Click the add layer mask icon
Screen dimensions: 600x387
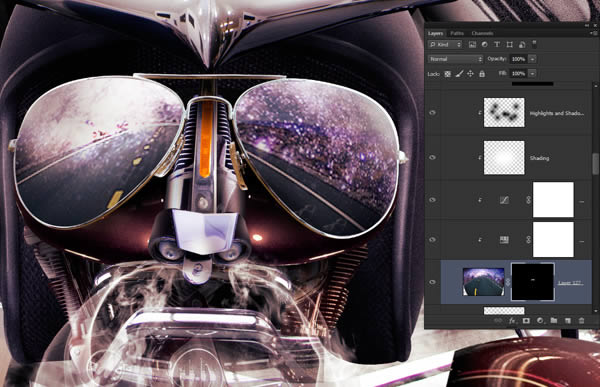pos(526,320)
